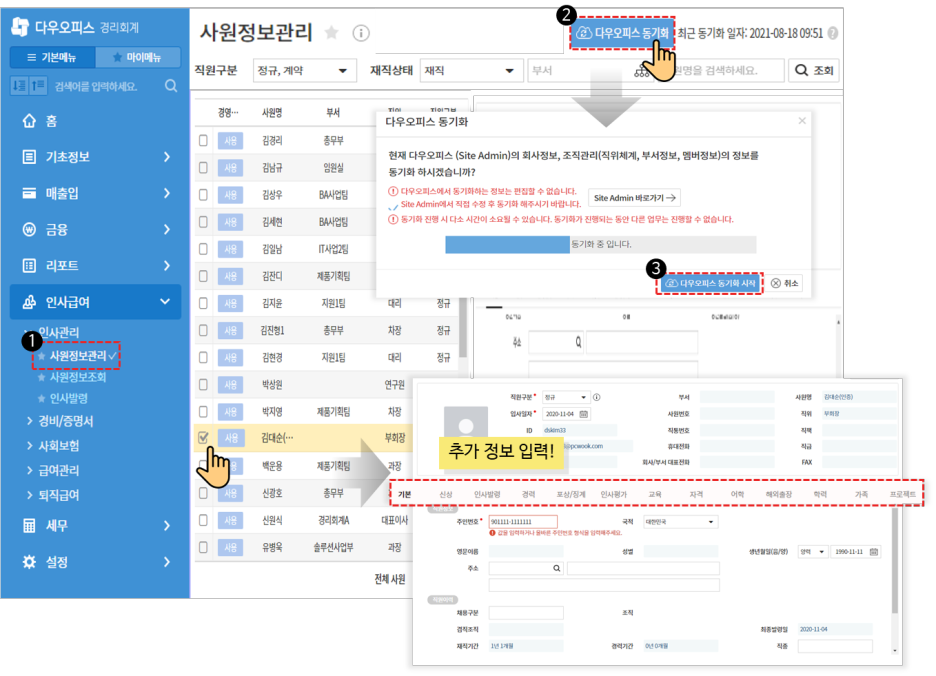Open the 재직상태 재직 dropdown
The width and height of the screenshot is (936, 676).
coord(472,70)
